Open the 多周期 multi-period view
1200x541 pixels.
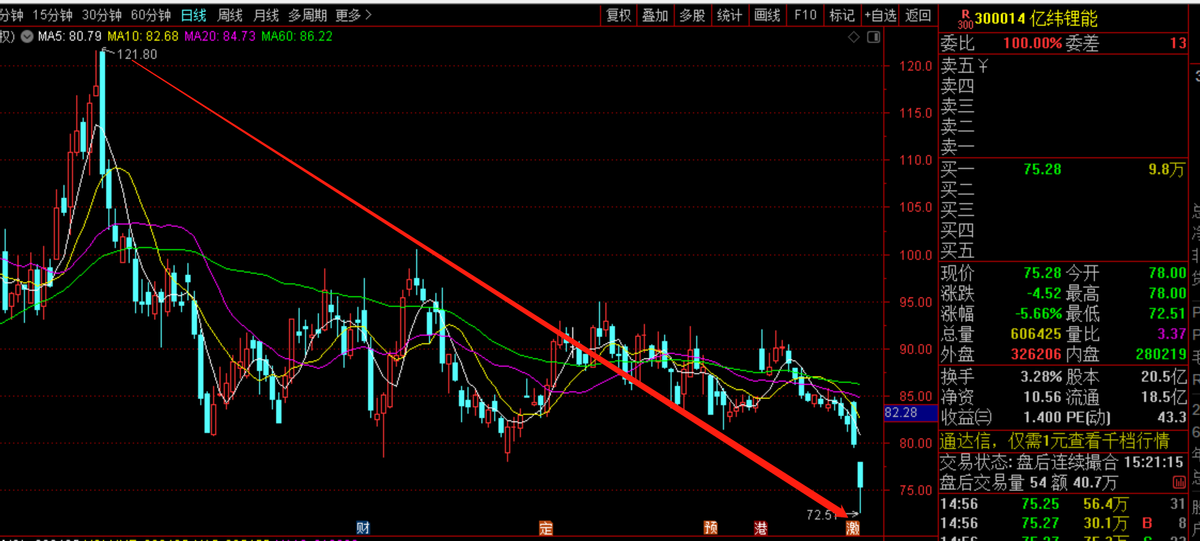pos(308,15)
